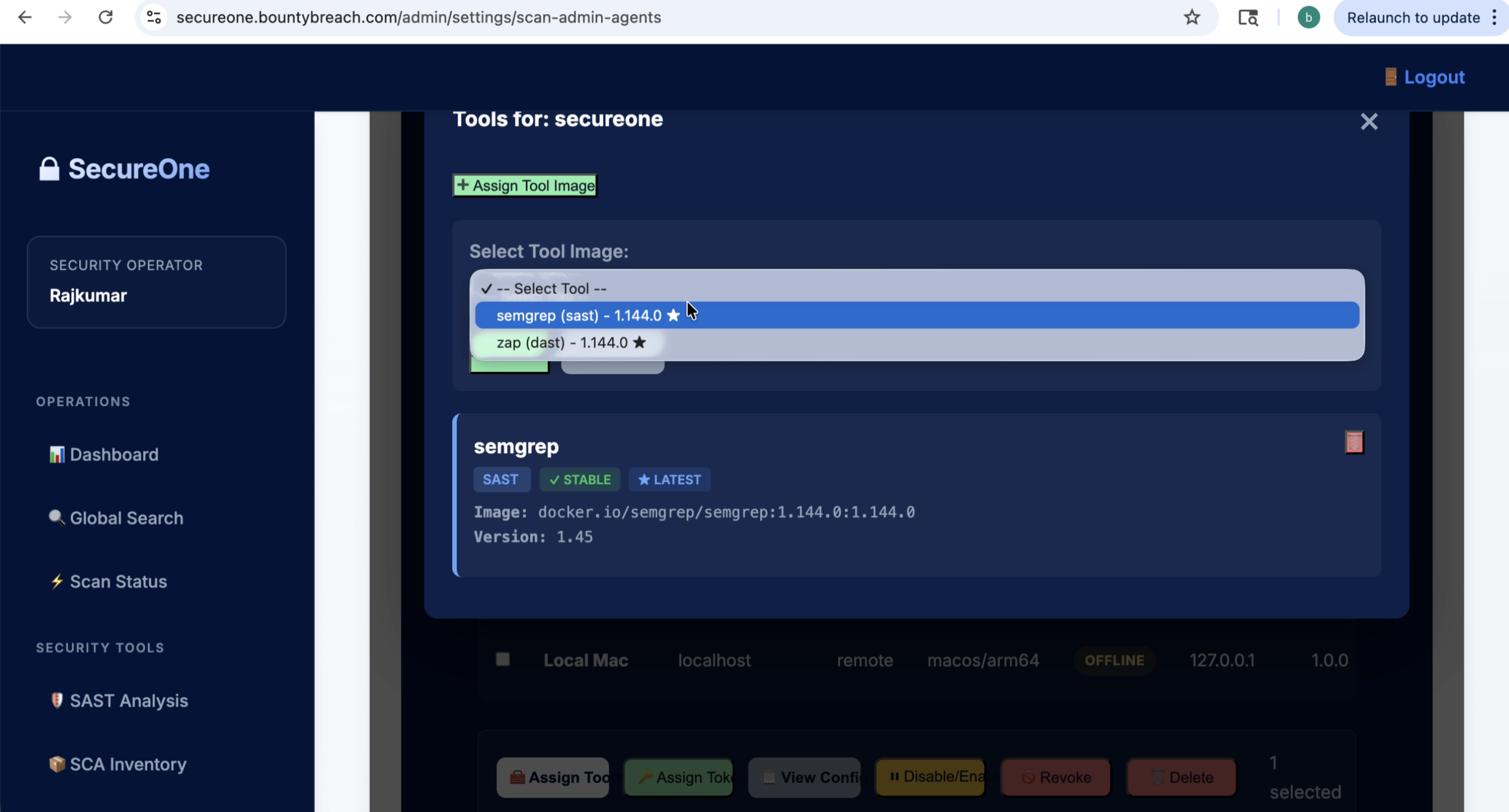This screenshot has width=1509, height=812.
Task: Remove the semgrep tool with trash icon
Action: (1355, 443)
